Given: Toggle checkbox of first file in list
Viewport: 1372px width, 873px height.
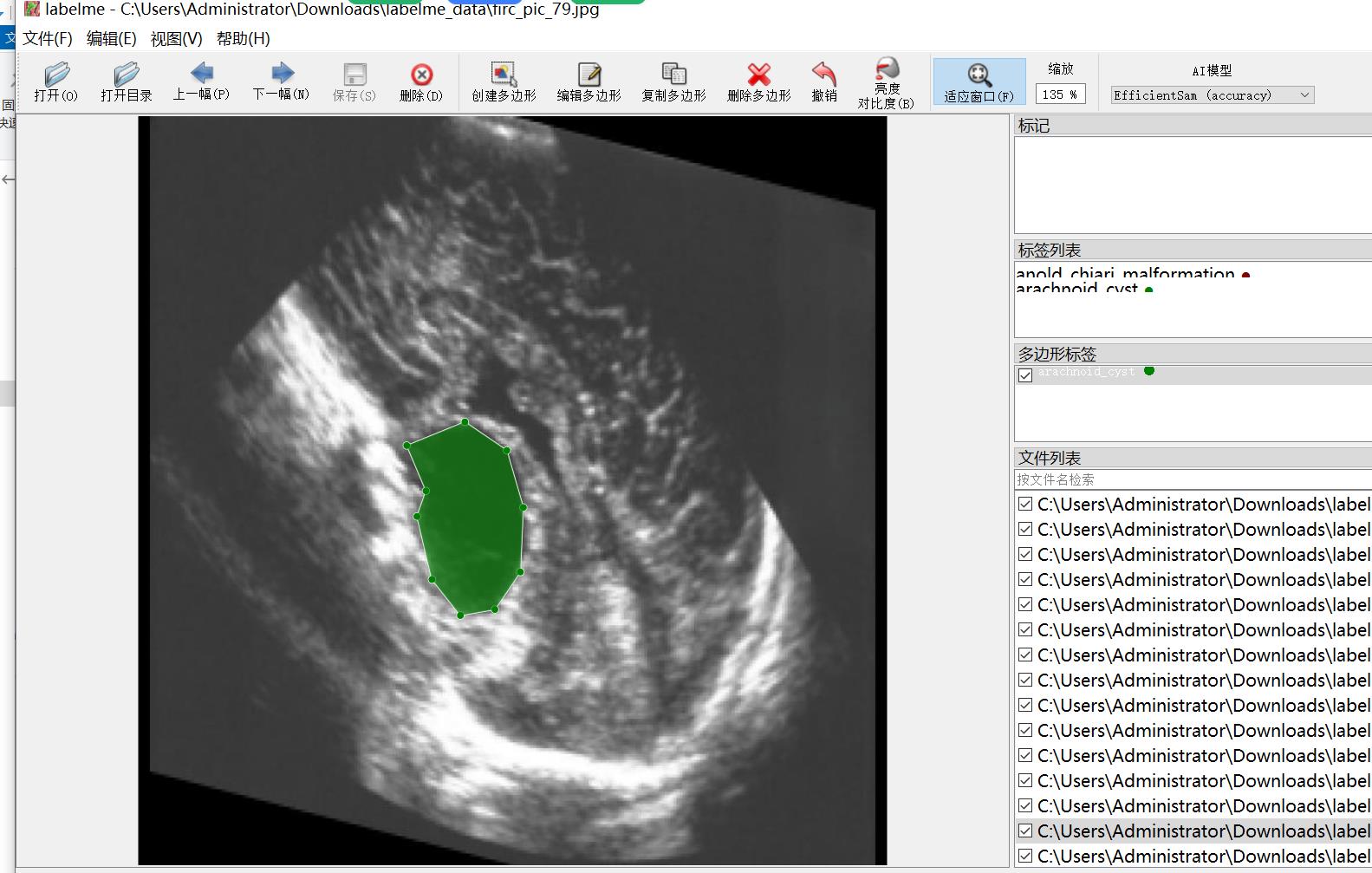Looking at the screenshot, I should click(1025, 504).
